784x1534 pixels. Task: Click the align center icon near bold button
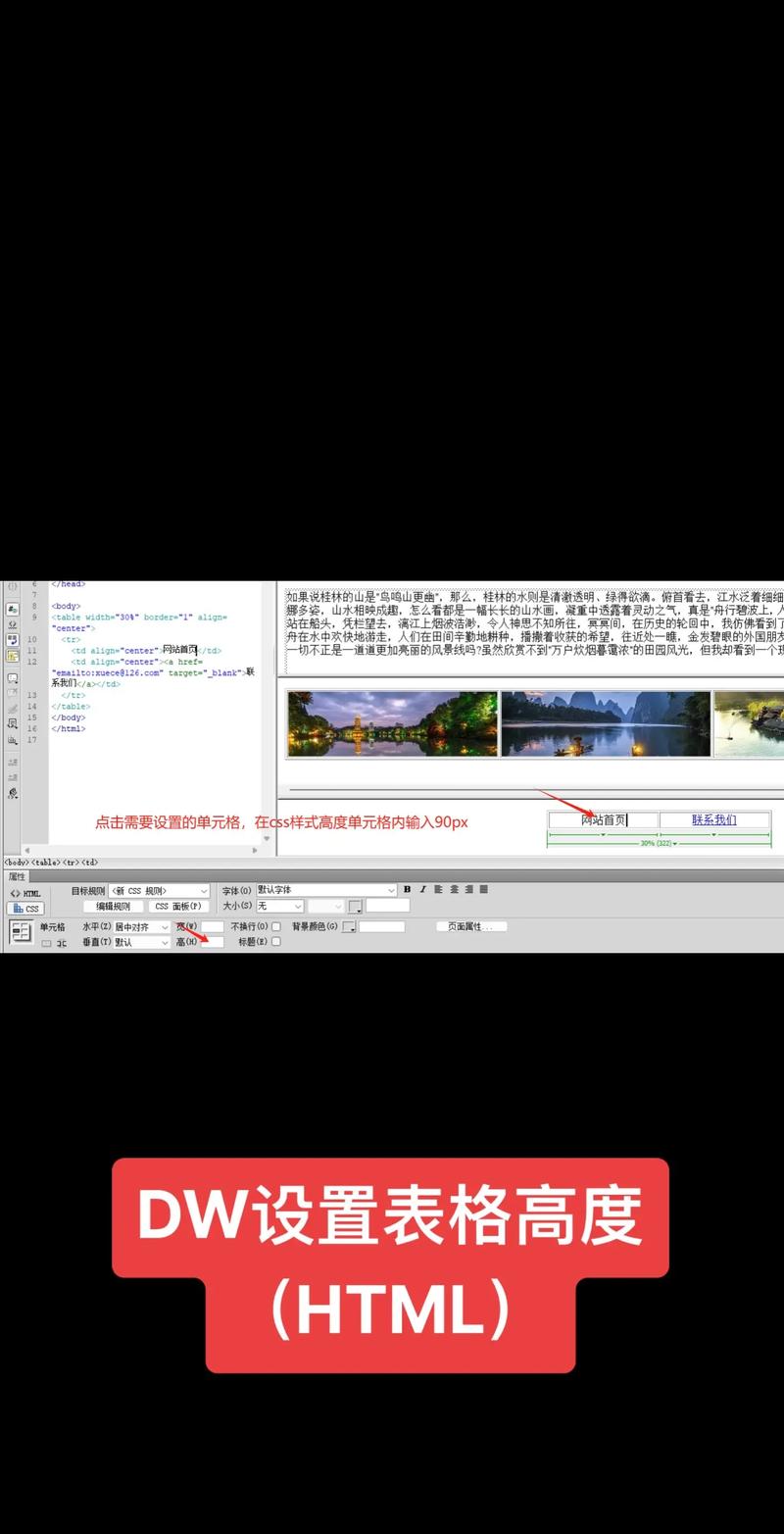(454, 887)
